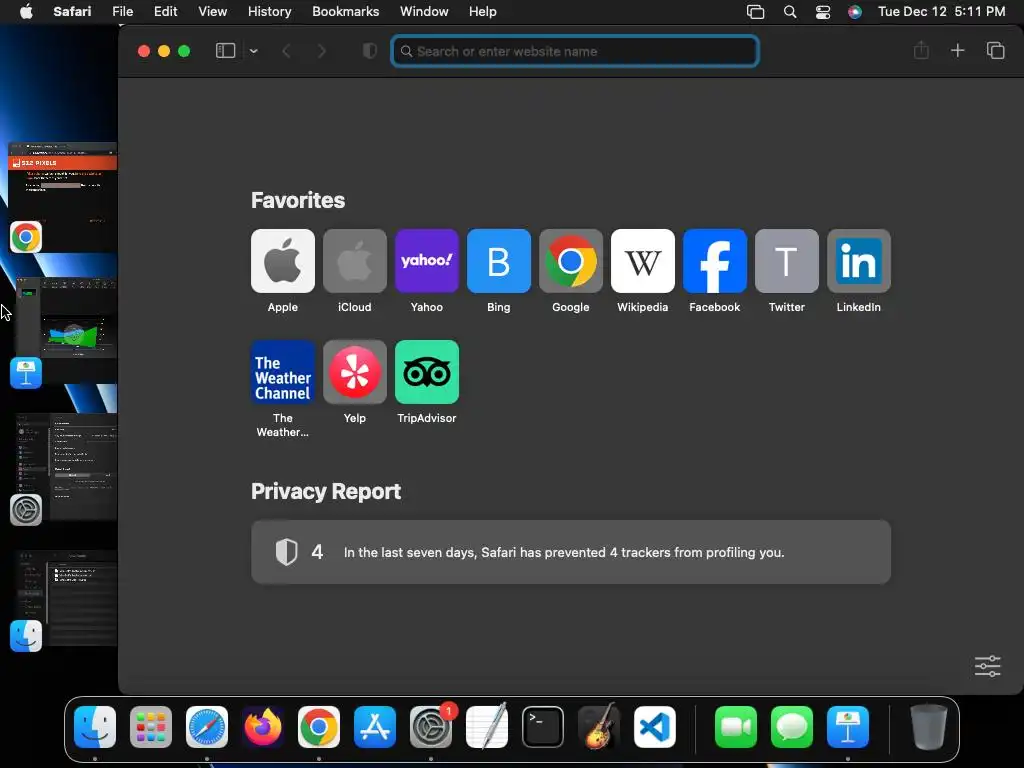Click Stage Manager icon in menu bar
This screenshot has width=1024, height=768.
click(x=756, y=12)
